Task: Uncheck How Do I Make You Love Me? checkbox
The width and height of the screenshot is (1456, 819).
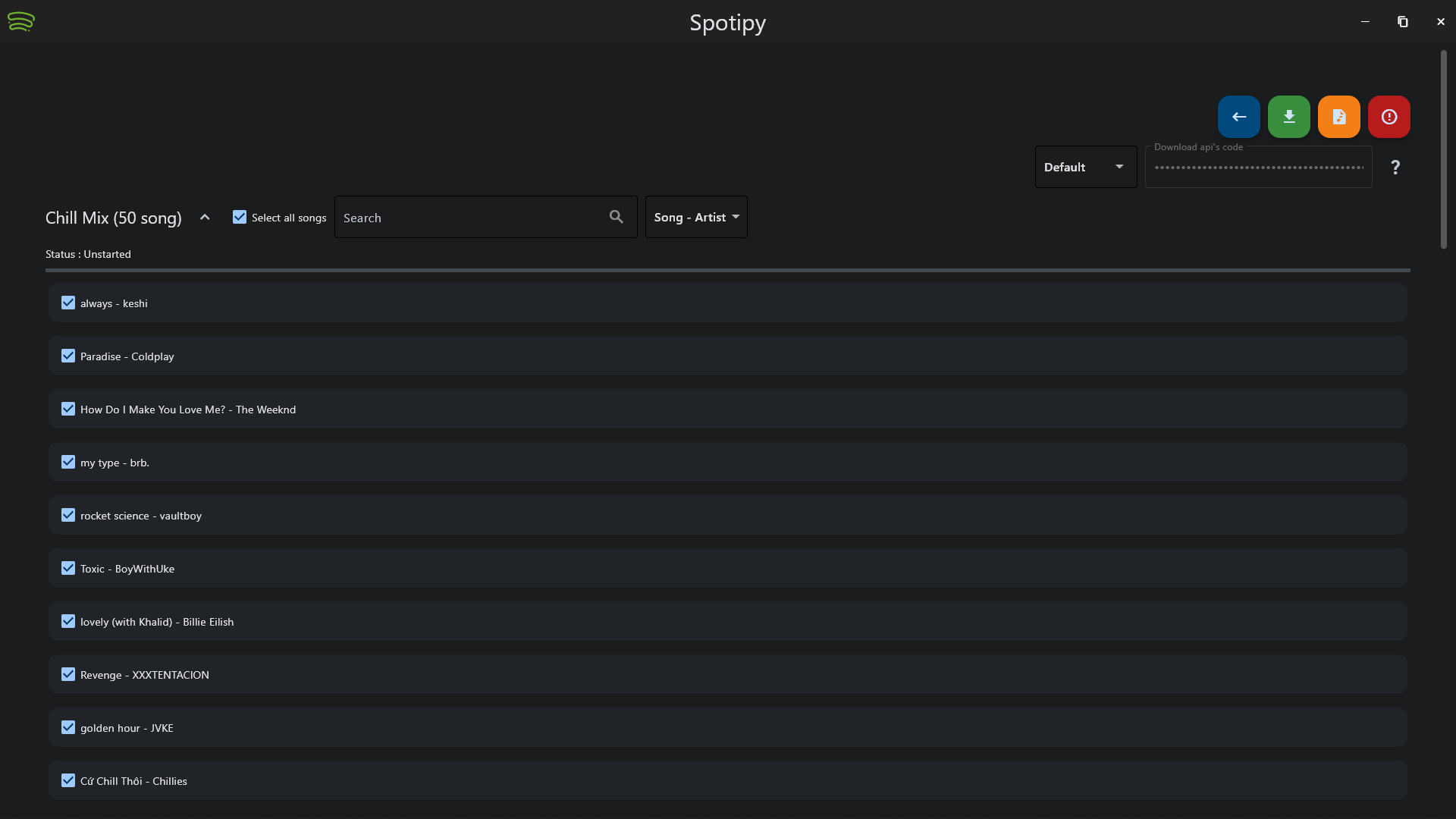Action: tap(68, 409)
